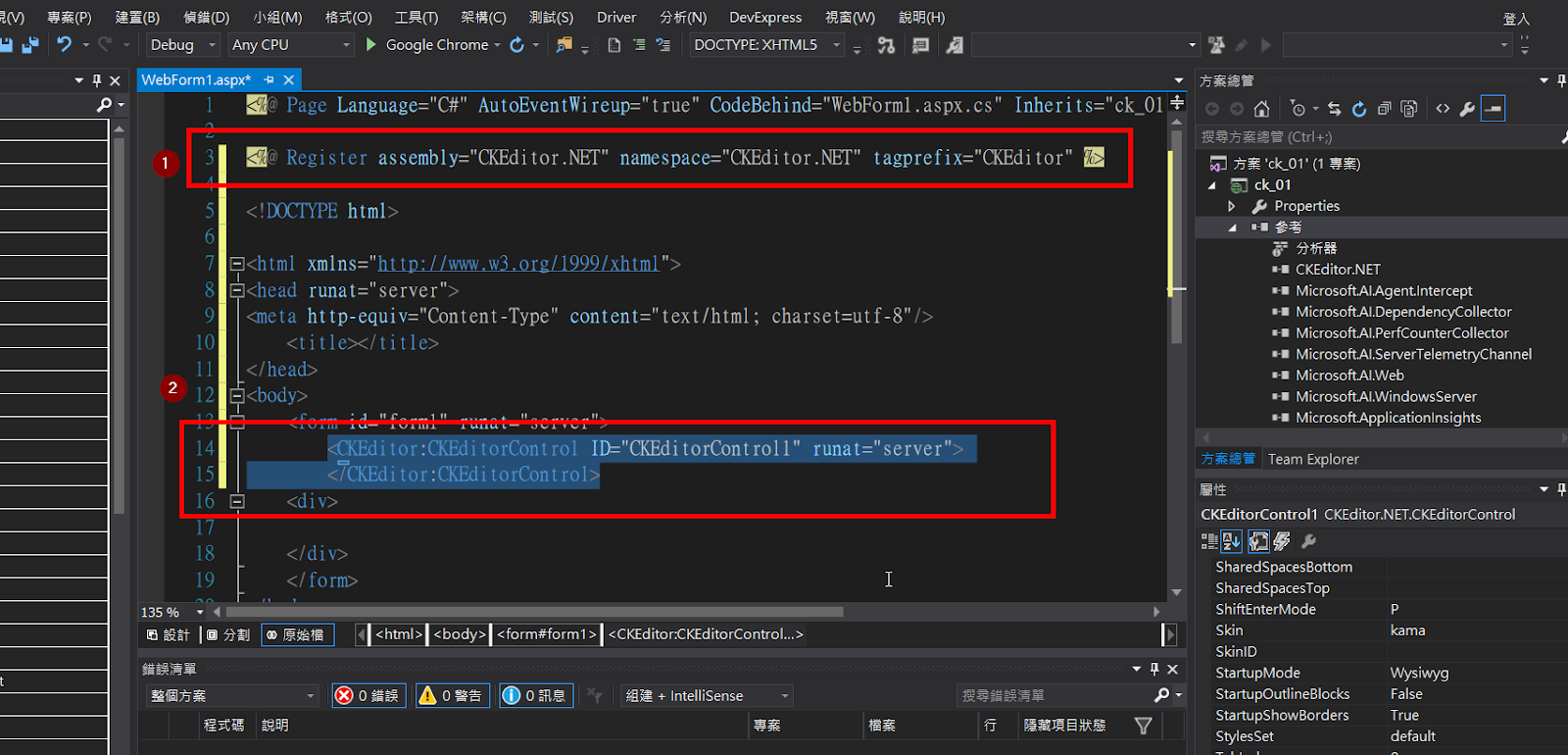
Task: Show Events lightning icon in Properties
Action: coord(1282,541)
